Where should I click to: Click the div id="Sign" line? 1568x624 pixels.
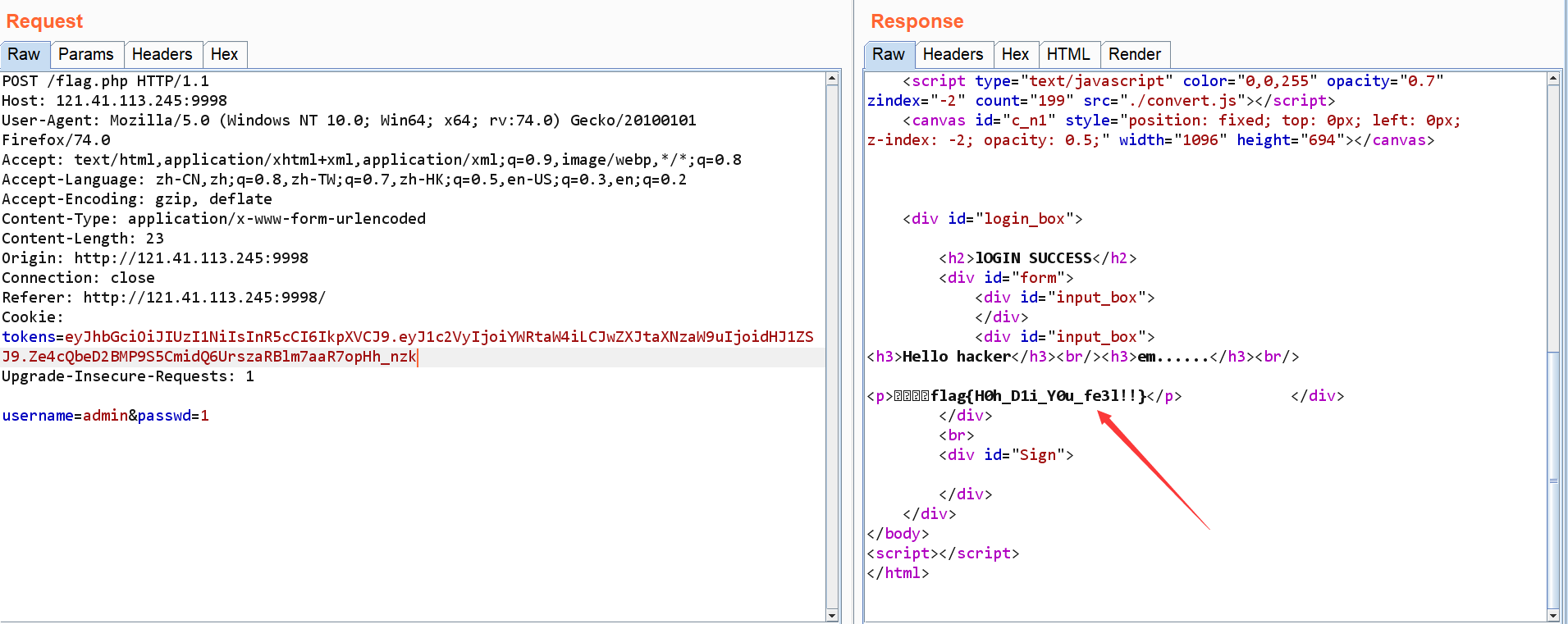pos(1006,455)
